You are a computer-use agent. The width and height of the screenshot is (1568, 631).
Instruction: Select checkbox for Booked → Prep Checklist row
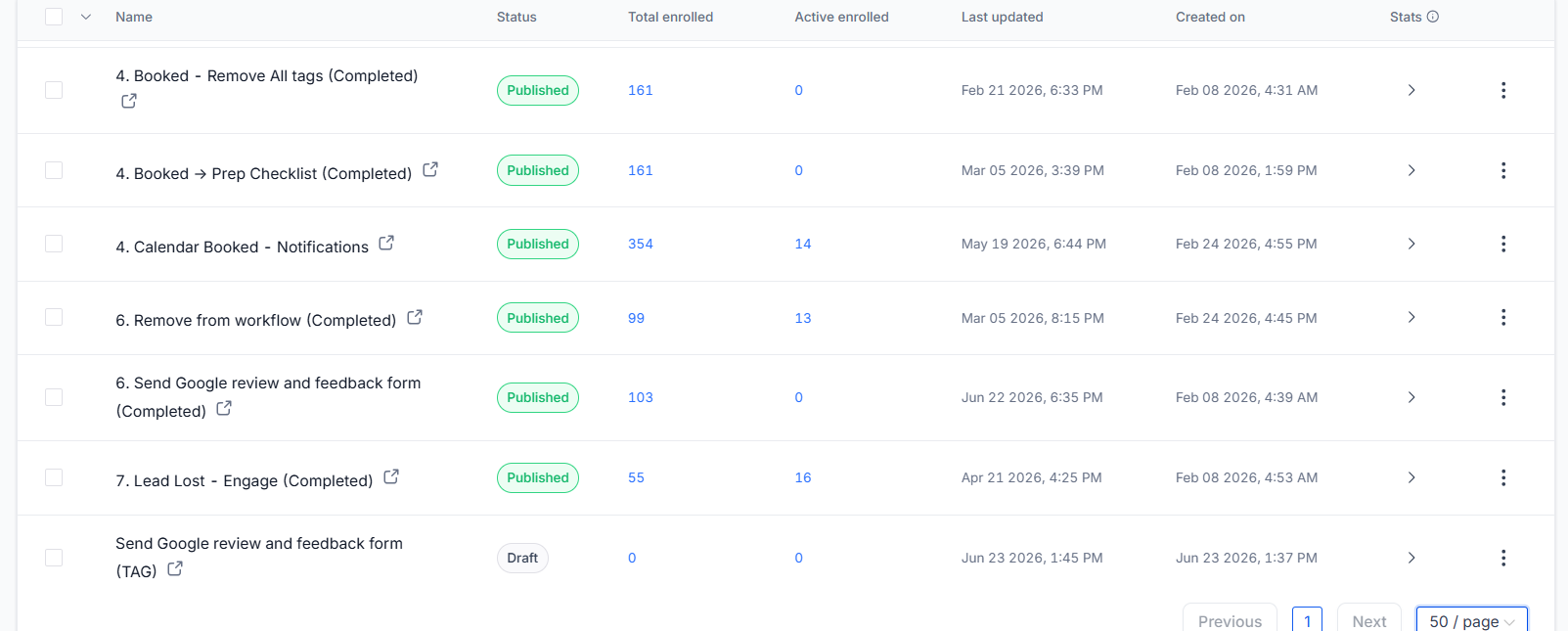coord(54,170)
